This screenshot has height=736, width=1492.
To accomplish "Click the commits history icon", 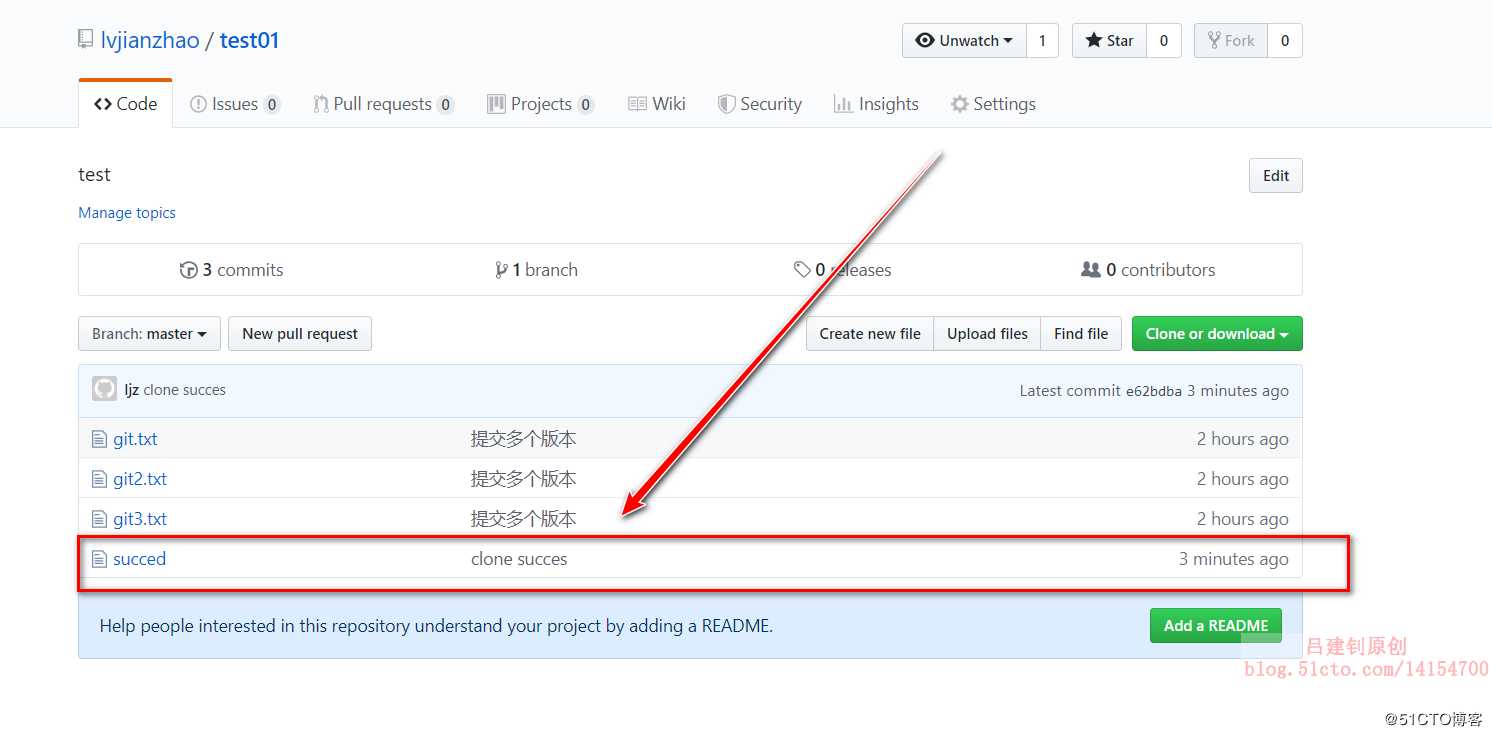I will click(x=188, y=270).
